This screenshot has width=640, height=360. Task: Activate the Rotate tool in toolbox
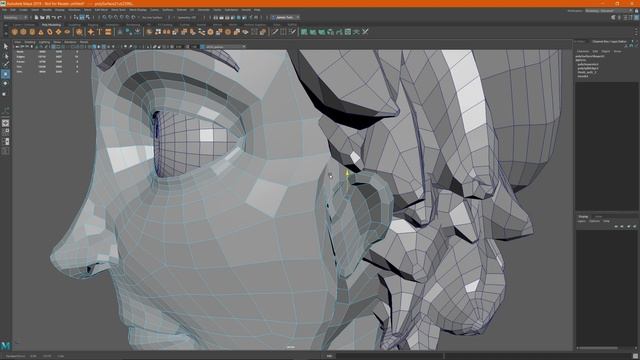(x=5, y=83)
